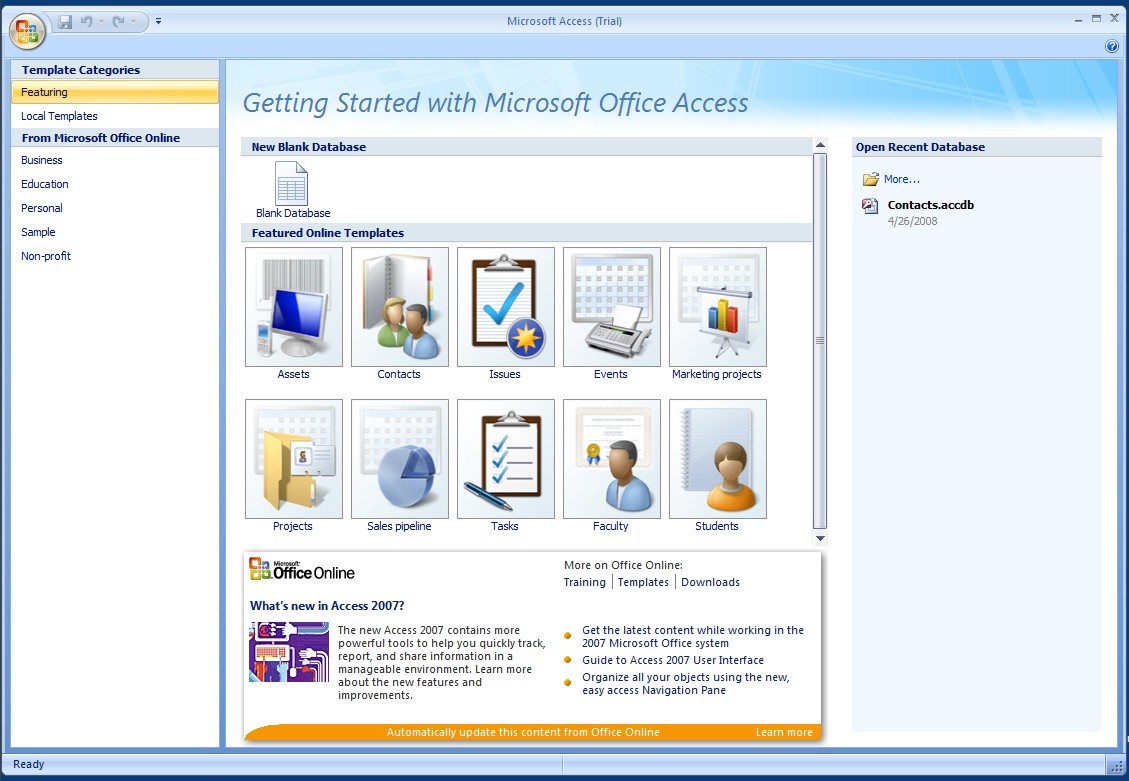Expand the Customize Quick Access Toolbar dropdown
1129x781 pixels.
(159, 21)
